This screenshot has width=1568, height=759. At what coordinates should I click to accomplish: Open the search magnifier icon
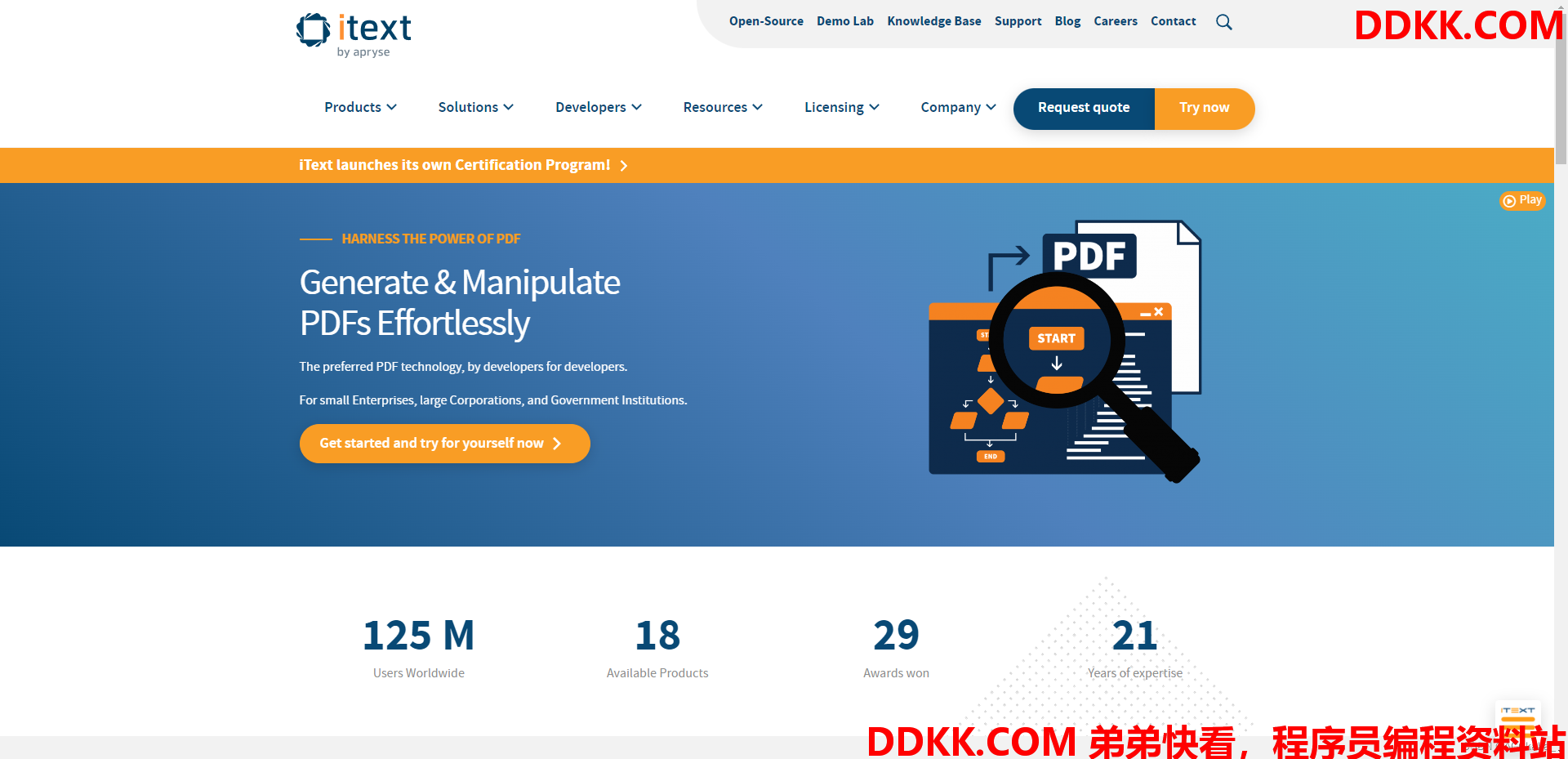coord(1223,22)
